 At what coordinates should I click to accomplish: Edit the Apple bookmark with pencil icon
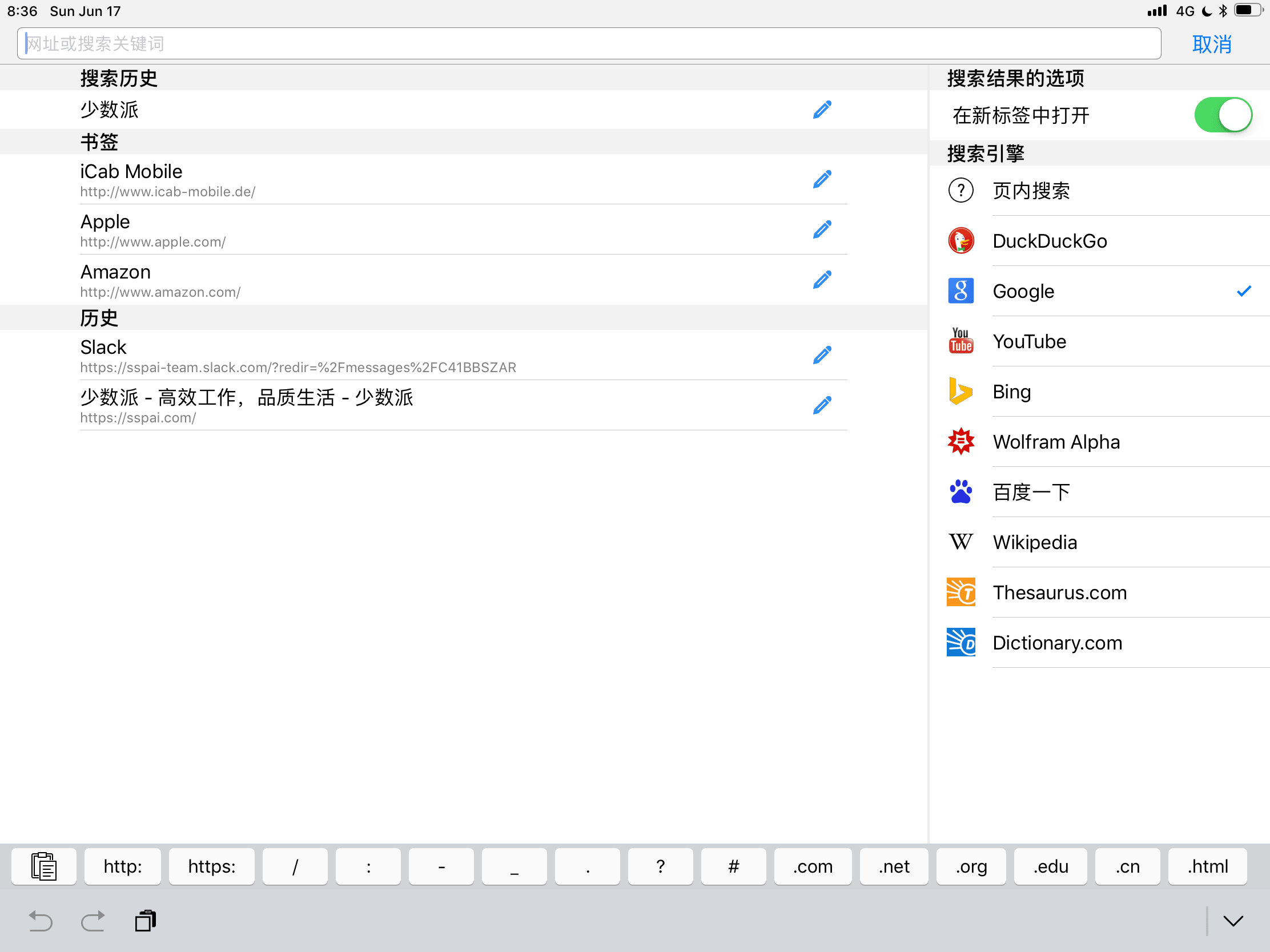(x=822, y=229)
